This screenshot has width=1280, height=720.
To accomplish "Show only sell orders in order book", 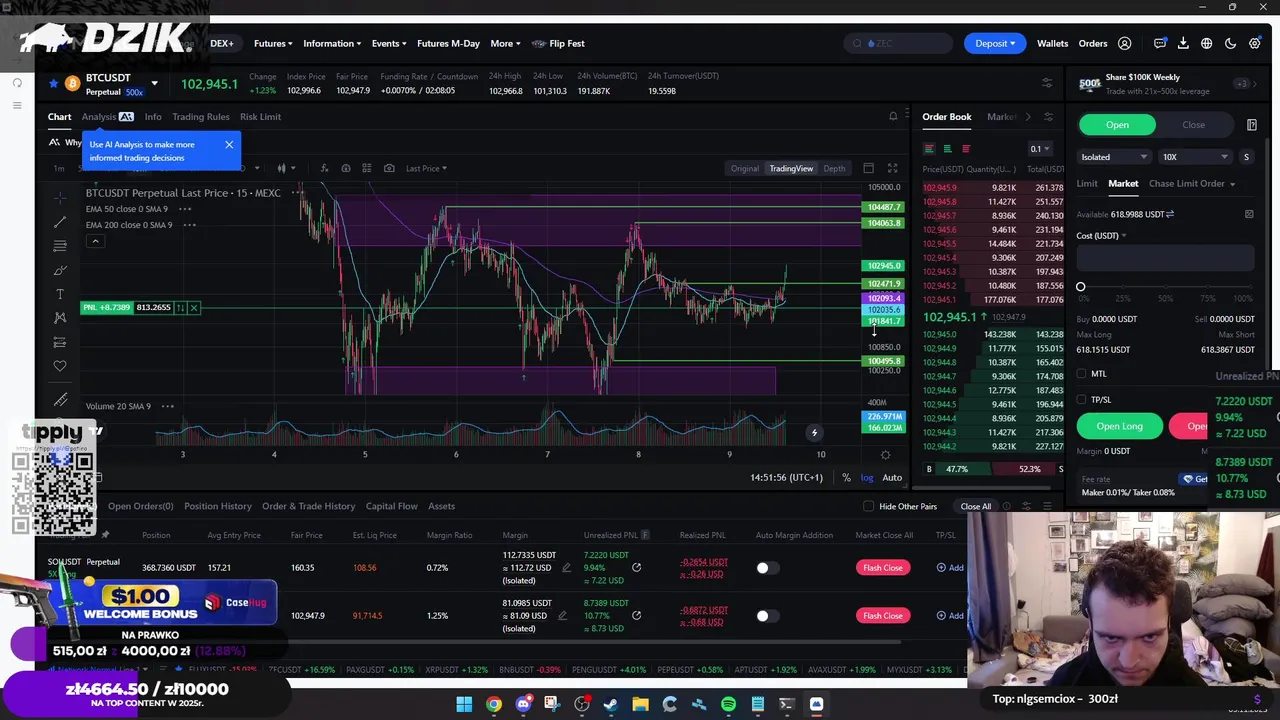I will point(965,149).
